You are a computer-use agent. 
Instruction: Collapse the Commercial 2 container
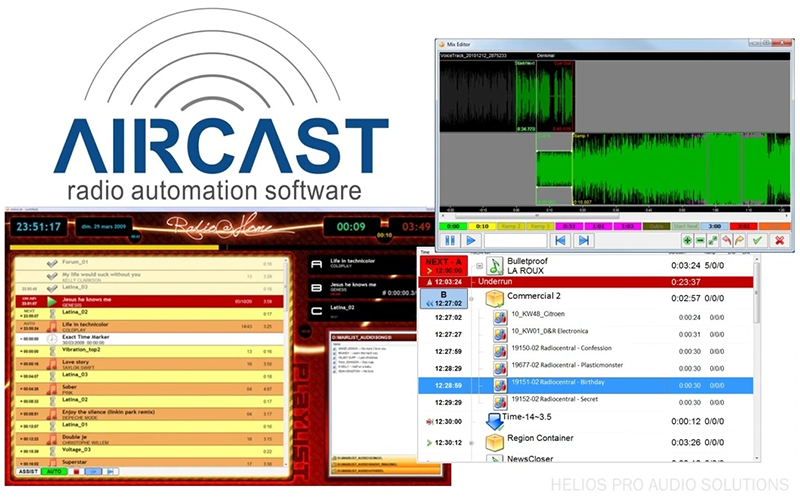(x=471, y=299)
